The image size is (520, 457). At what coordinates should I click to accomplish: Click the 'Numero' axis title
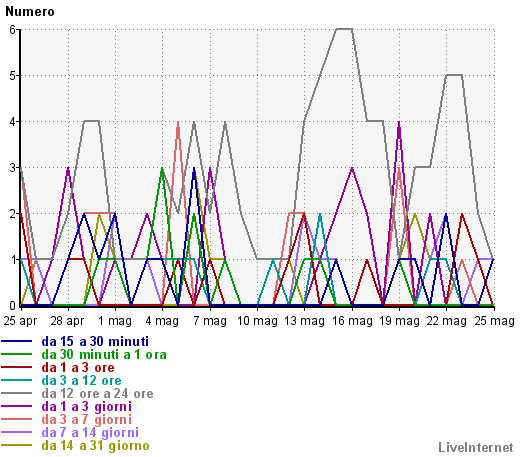30,11
